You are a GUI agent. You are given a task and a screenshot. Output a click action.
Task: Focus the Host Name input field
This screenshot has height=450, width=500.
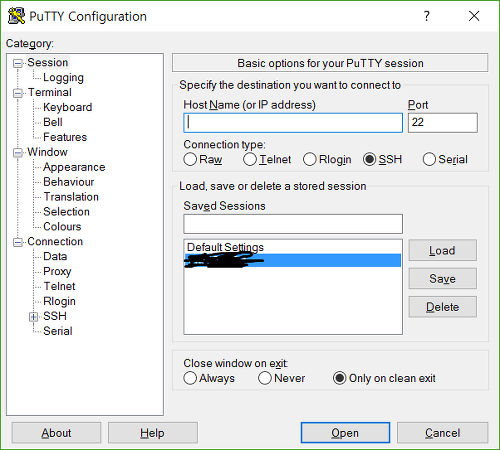coord(293,123)
